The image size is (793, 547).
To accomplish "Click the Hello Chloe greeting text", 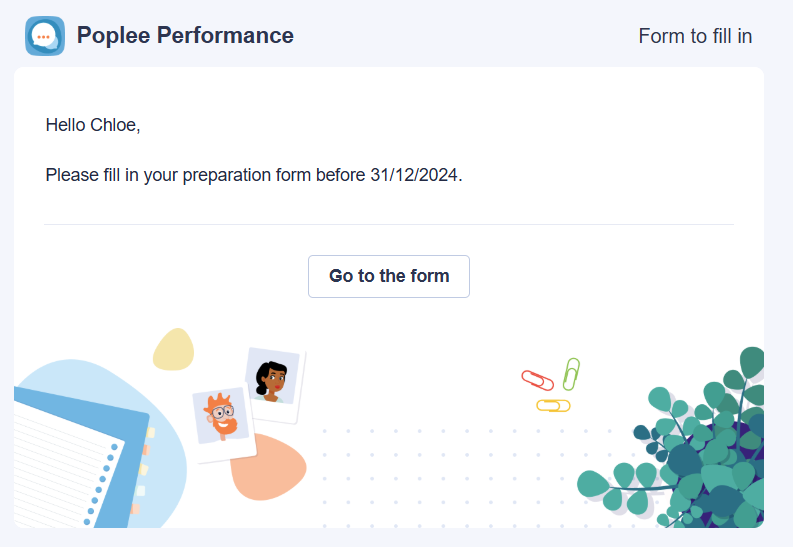I will coord(93,125).
